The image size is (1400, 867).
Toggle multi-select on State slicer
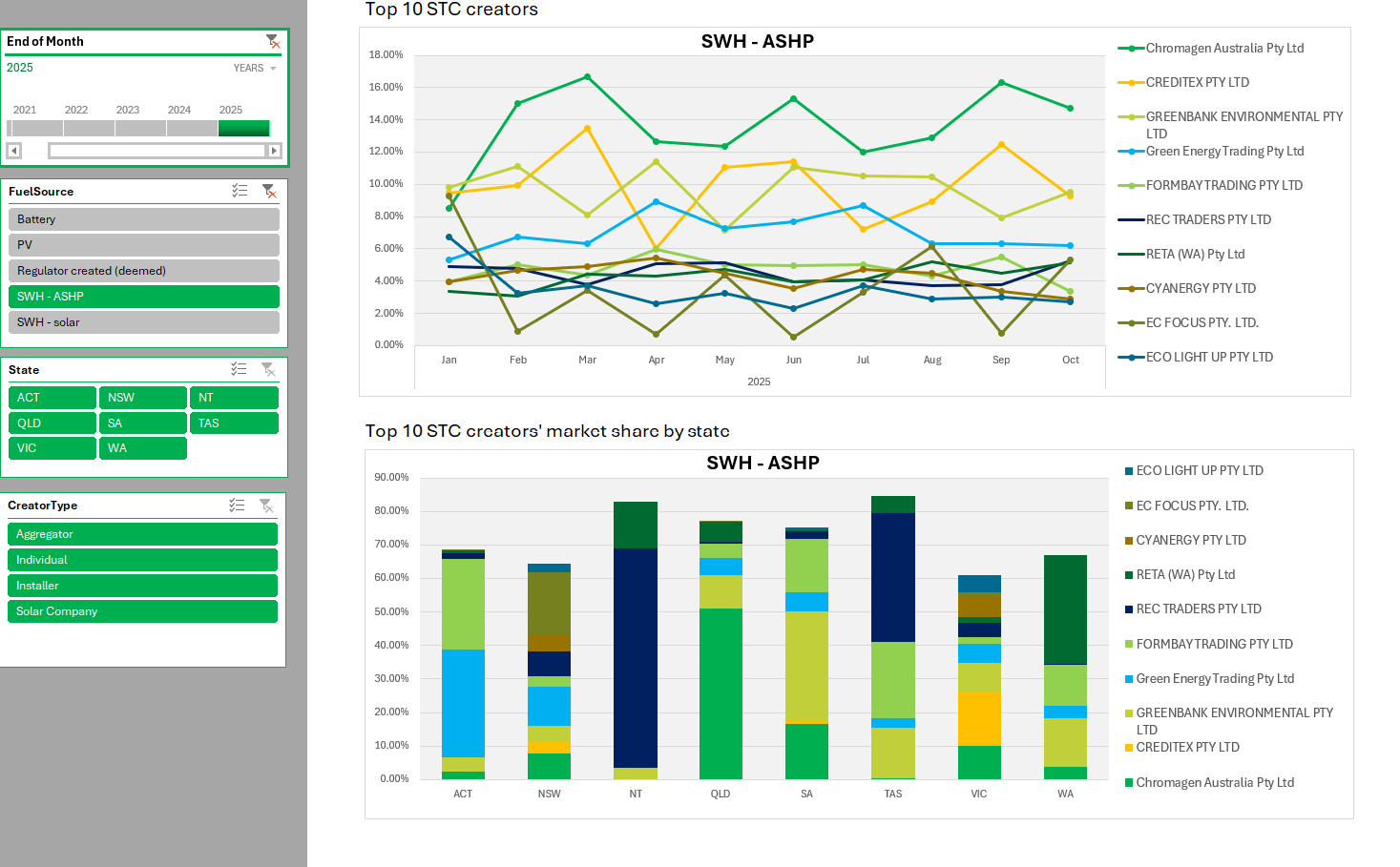click(x=239, y=369)
